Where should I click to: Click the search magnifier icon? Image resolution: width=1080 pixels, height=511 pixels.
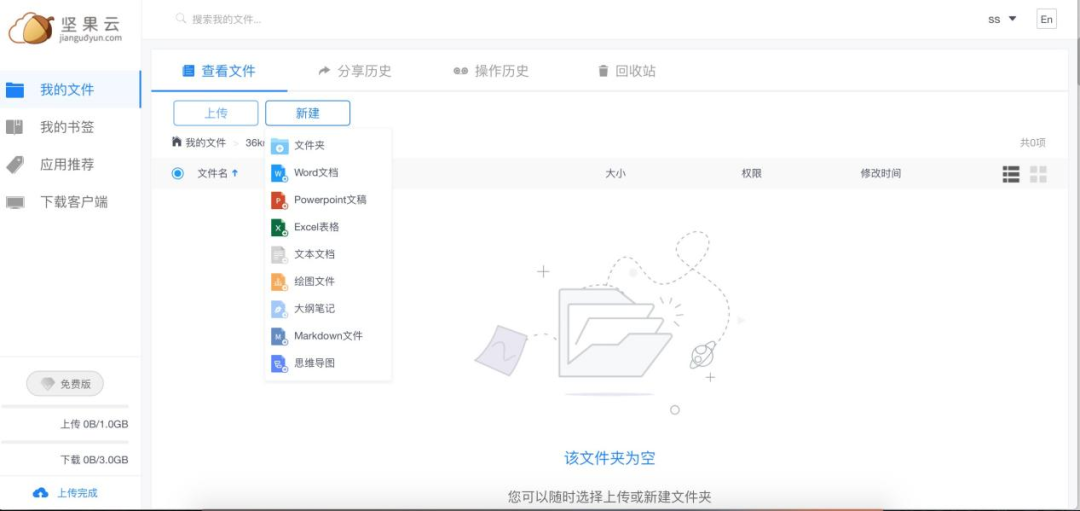[180, 19]
